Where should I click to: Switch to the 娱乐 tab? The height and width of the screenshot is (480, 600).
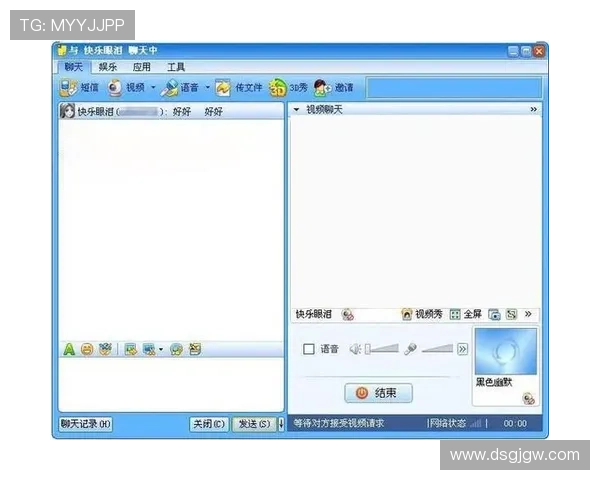pos(107,67)
